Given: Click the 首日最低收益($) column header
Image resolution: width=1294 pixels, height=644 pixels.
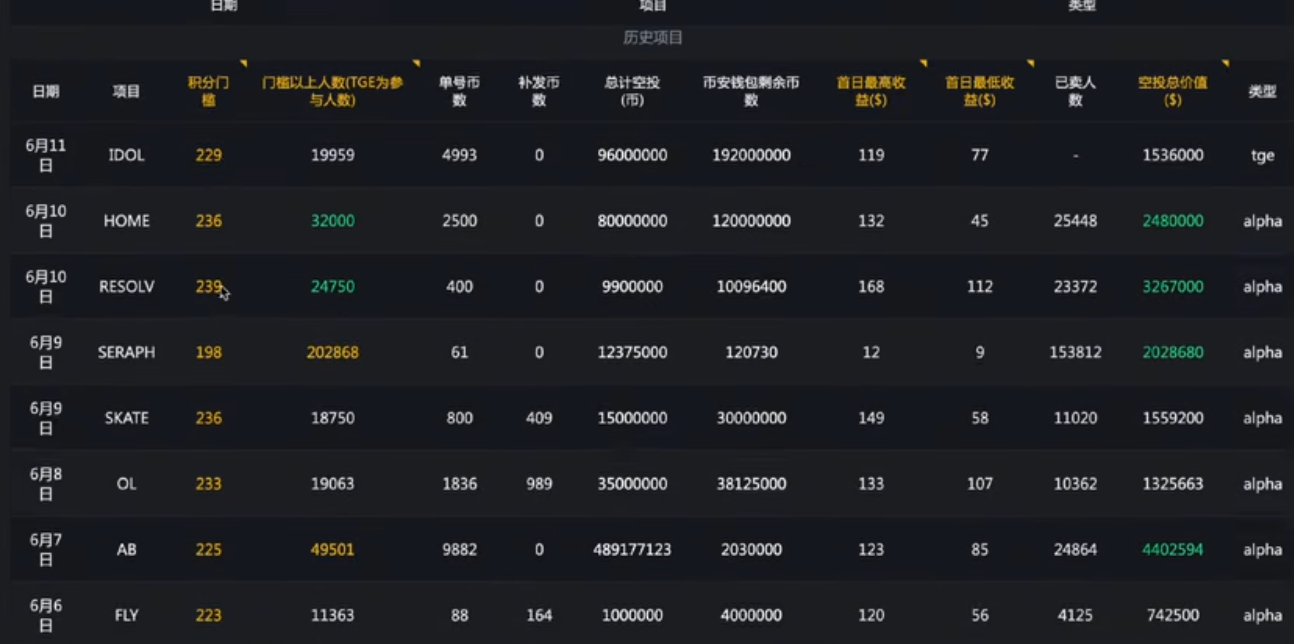Looking at the screenshot, I should (x=979, y=91).
